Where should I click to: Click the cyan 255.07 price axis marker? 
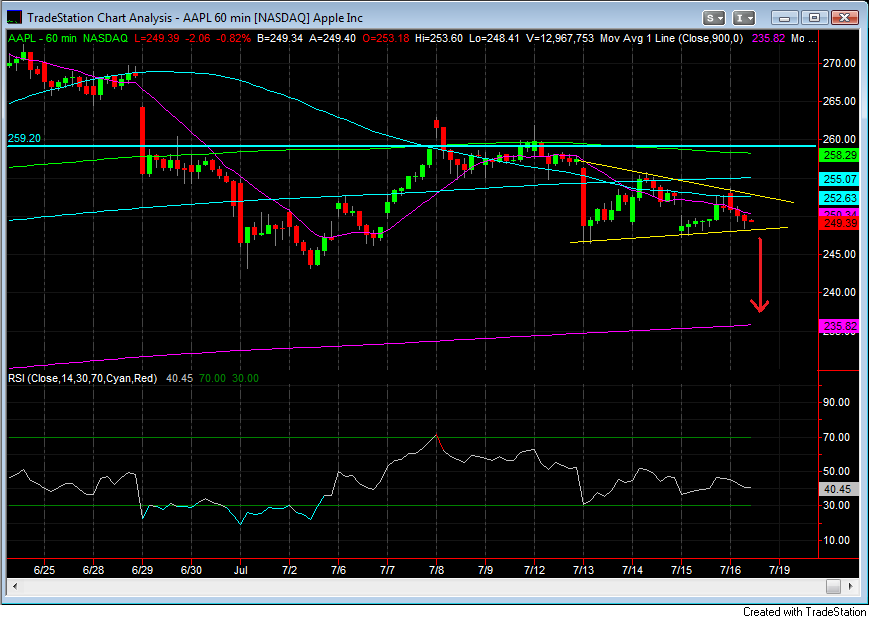point(838,180)
